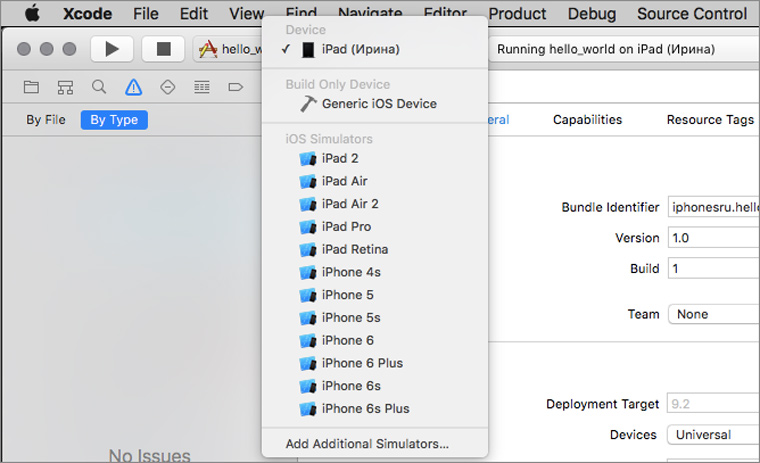The width and height of the screenshot is (760, 463).
Task: Select iPad Air simulator
Action: click(375, 181)
